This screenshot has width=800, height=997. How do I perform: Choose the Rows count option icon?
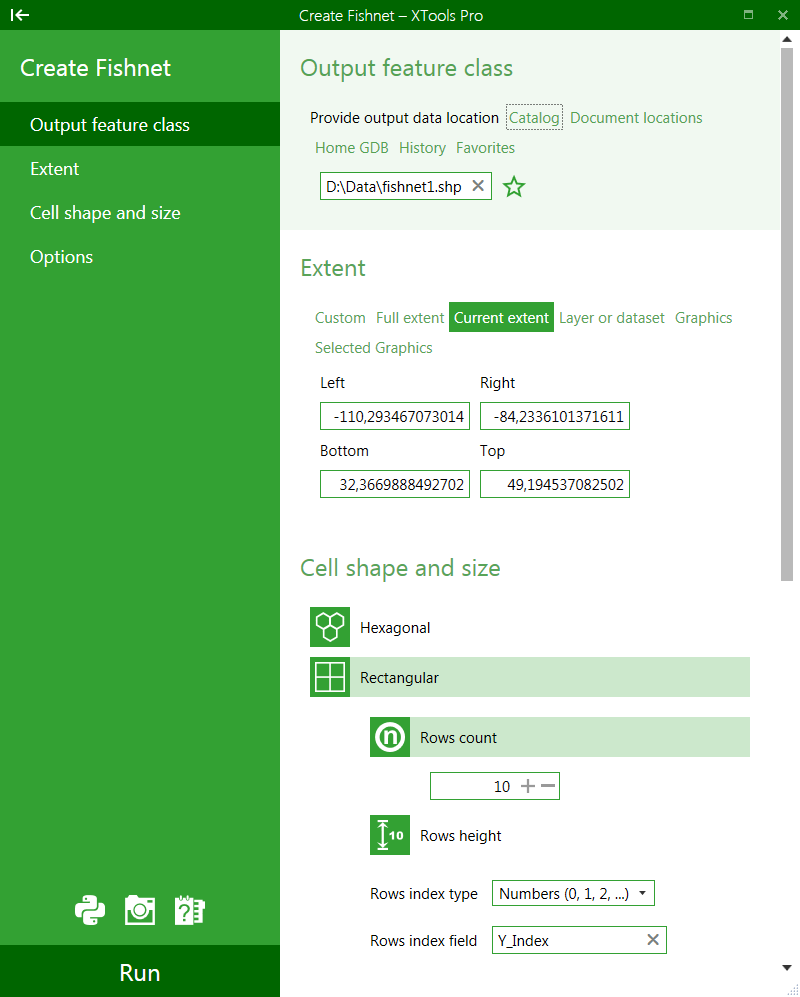390,737
